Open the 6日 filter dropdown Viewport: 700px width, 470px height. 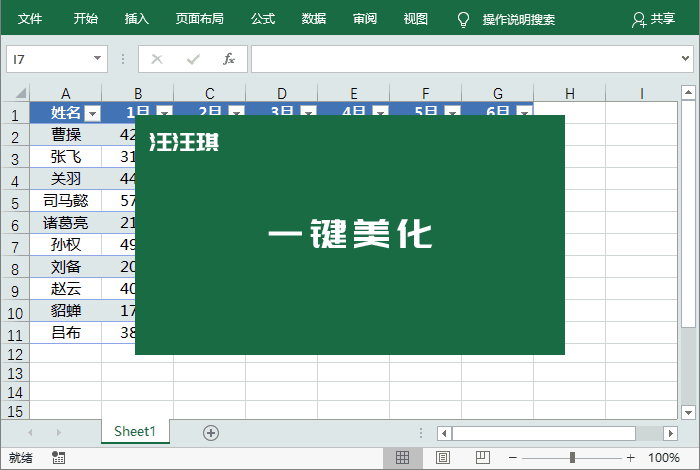[524, 112]
